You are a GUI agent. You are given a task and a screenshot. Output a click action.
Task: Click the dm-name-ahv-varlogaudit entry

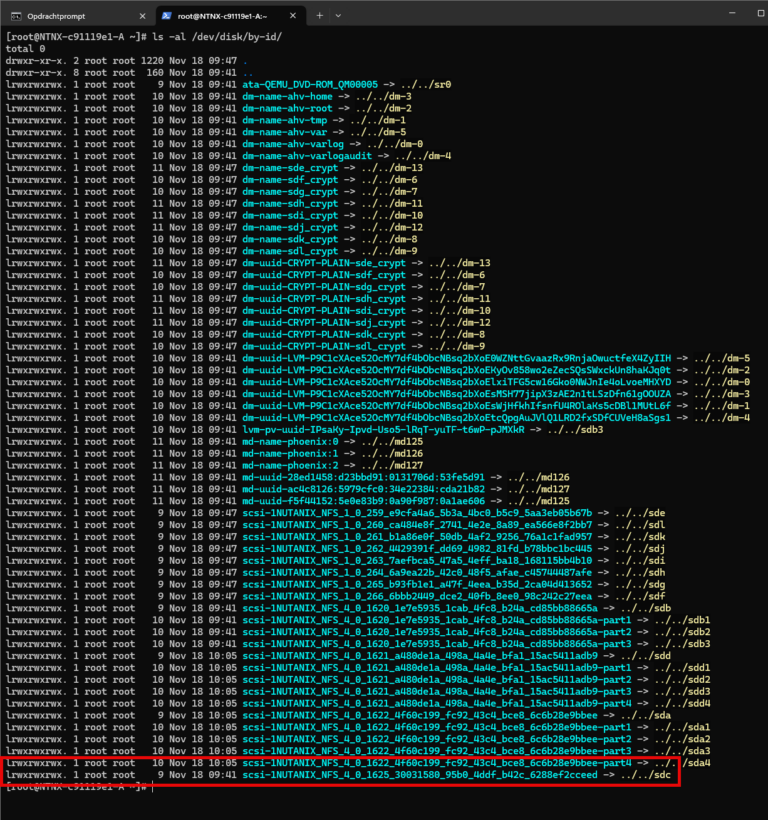tap(307, 156)
